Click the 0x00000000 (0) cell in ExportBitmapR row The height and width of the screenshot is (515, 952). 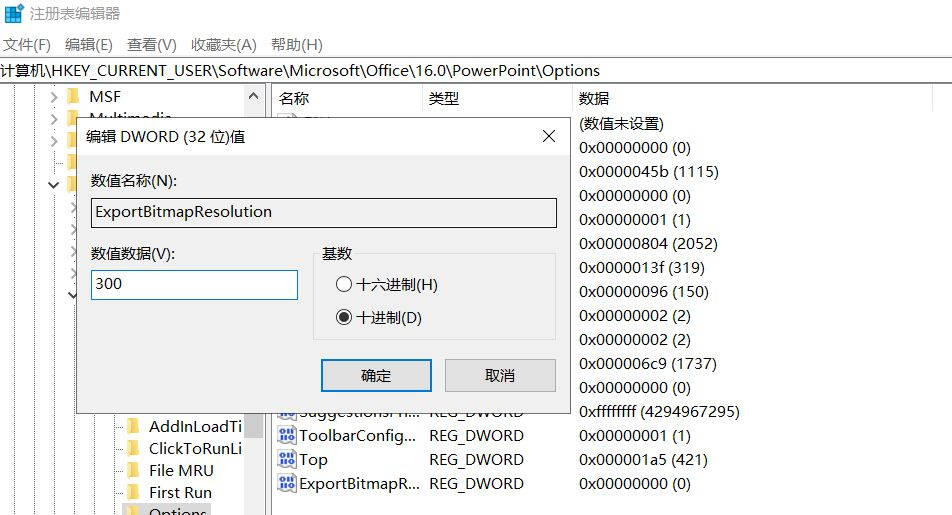pyautogui.click(x=634, y=484)
